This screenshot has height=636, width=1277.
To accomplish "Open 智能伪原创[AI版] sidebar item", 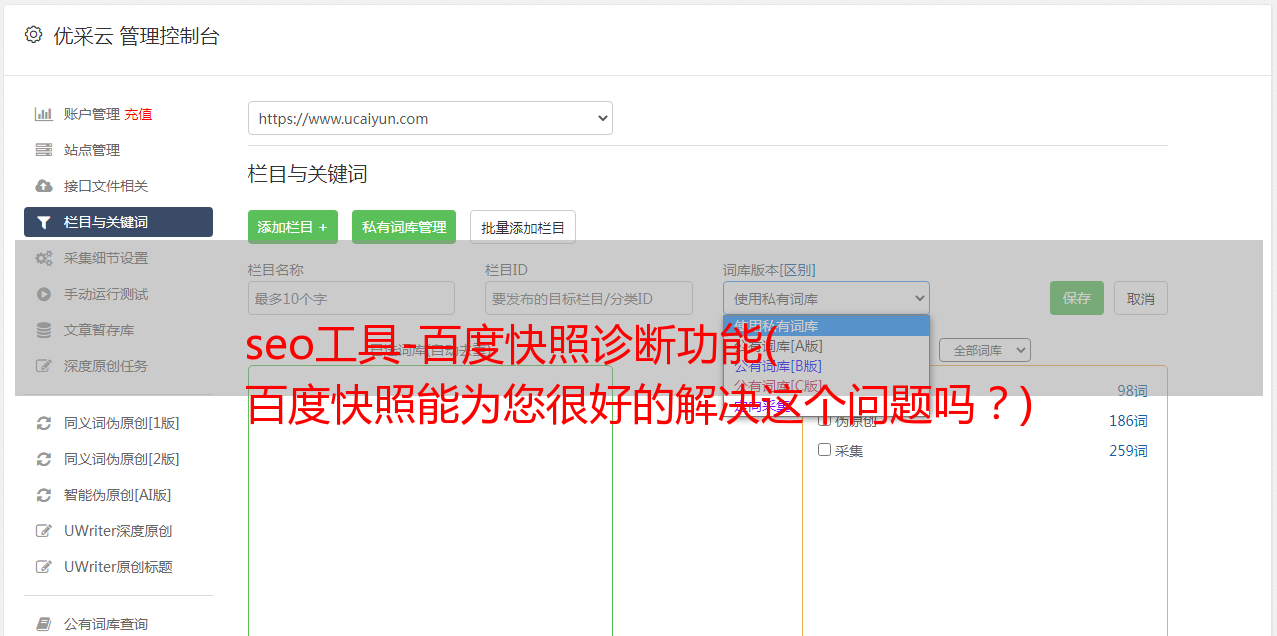I will click(118, 495).
